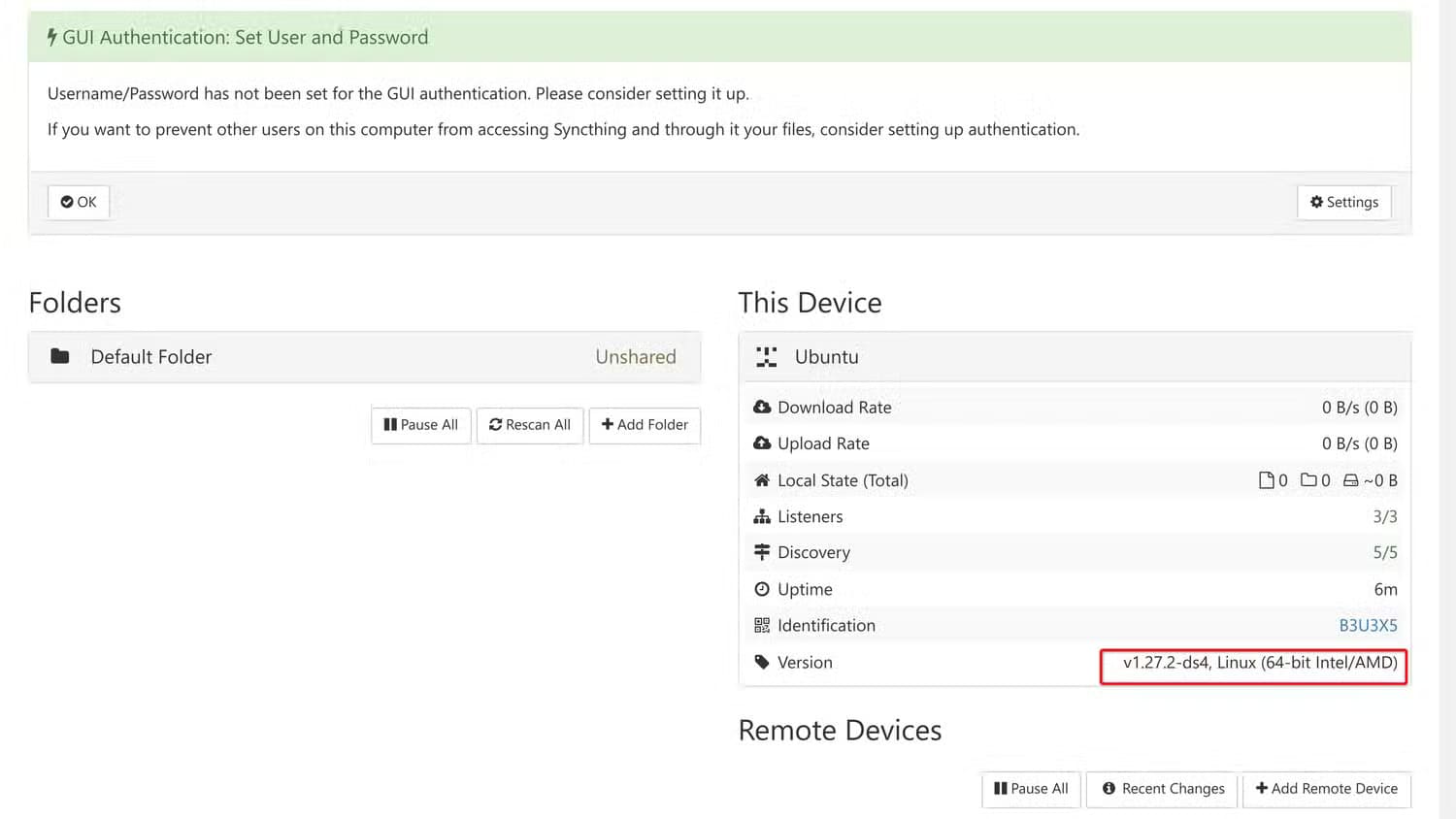Click the Listeners network icon
The width and height of the screenshot is (1456, 819).
point(762,517)
